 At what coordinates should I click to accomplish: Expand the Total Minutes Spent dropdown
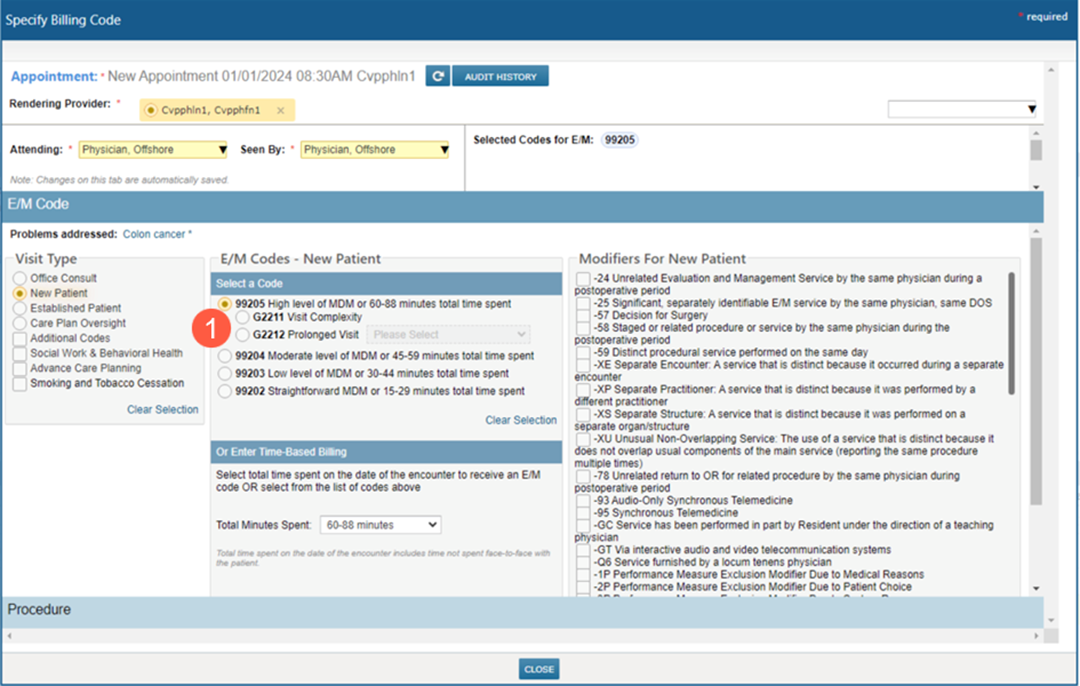click(x=380, y=525)
